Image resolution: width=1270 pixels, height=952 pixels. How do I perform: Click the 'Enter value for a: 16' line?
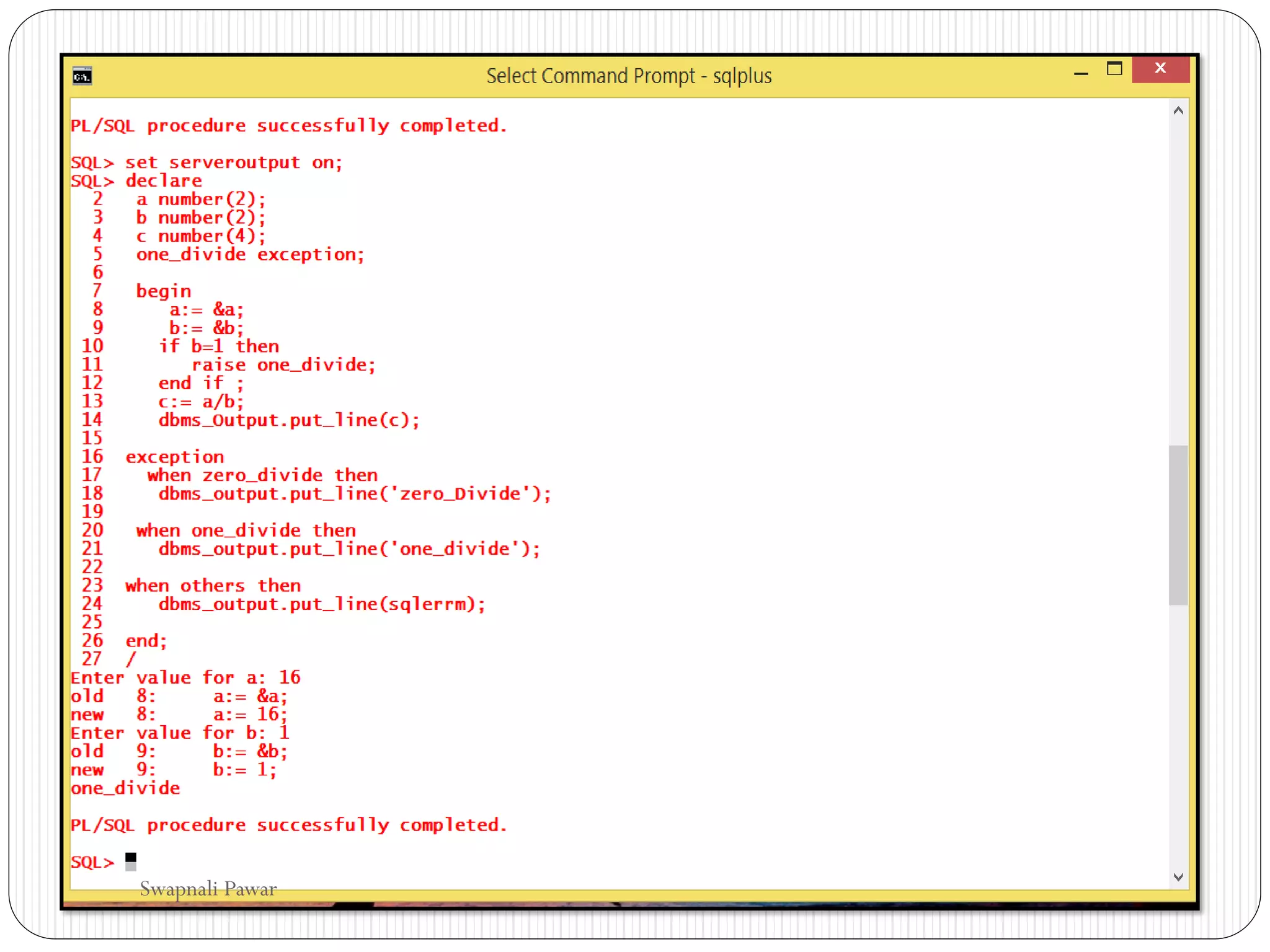pyautogui.click(x=185, y=678)
